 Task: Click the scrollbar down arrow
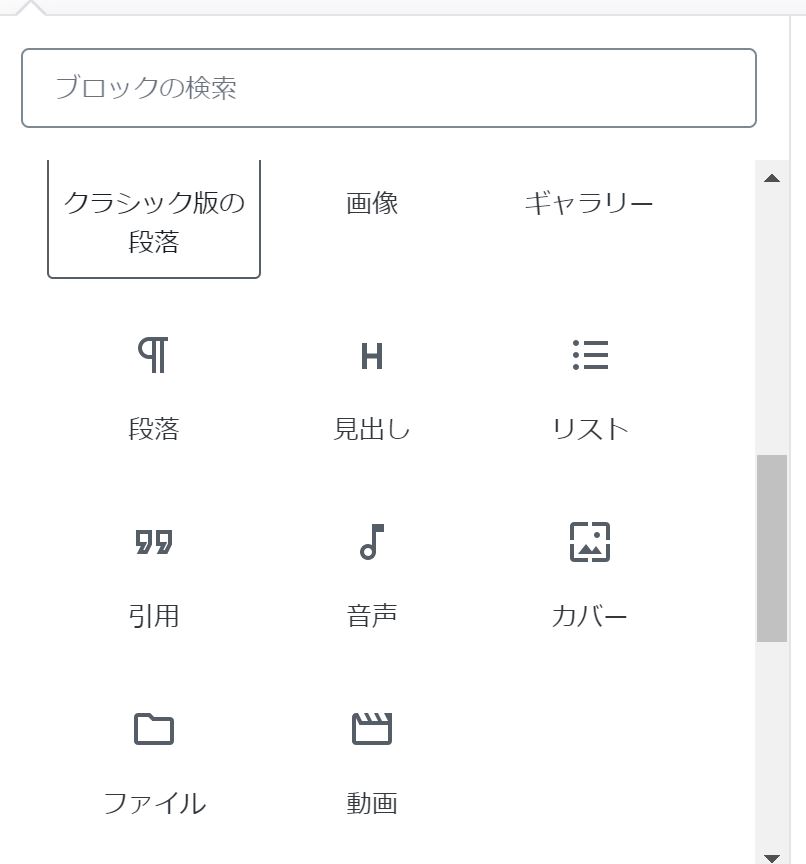pyautogui.click(x=771, y=857)
